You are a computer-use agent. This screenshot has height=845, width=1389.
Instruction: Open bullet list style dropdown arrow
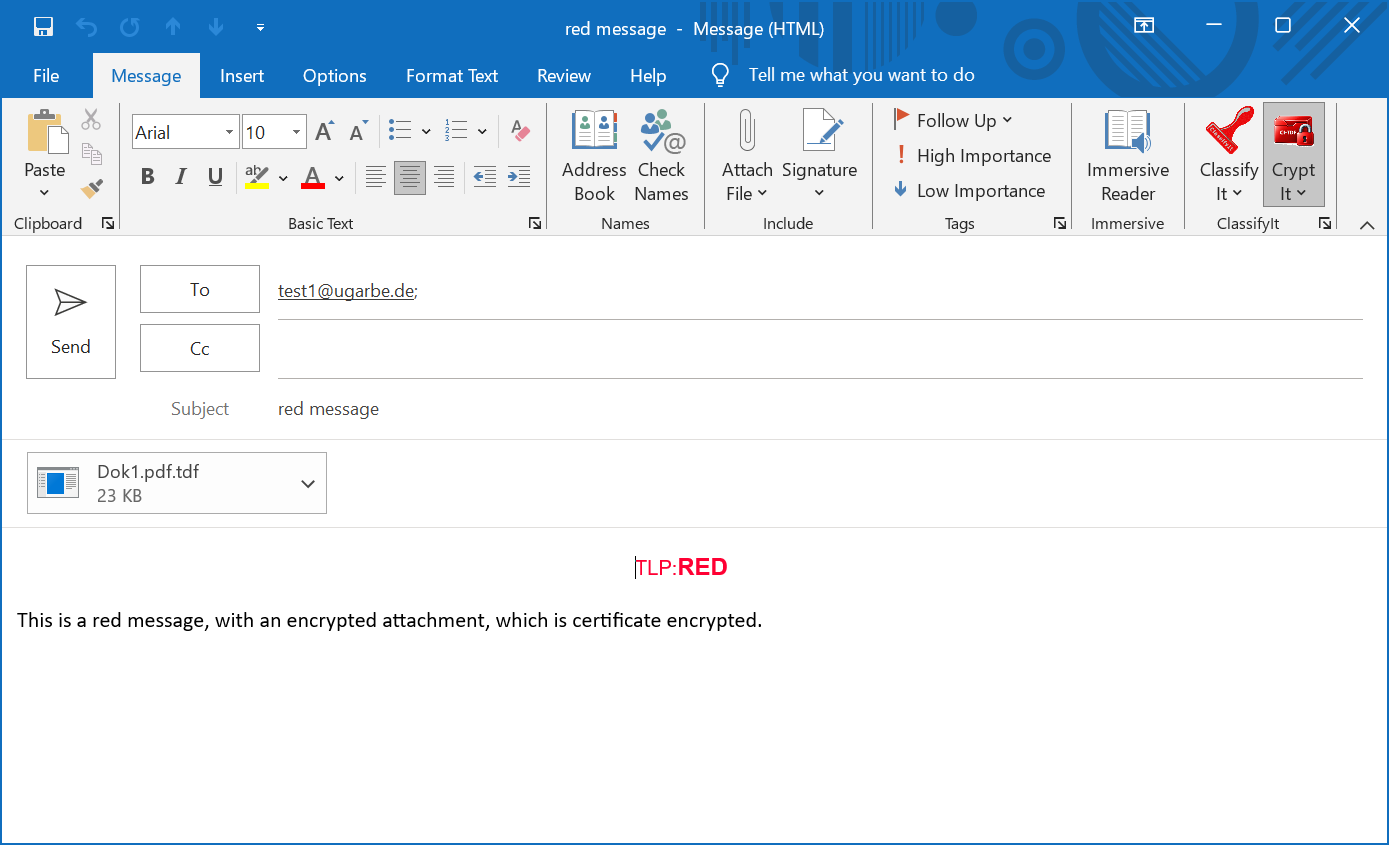coord(426,131)
